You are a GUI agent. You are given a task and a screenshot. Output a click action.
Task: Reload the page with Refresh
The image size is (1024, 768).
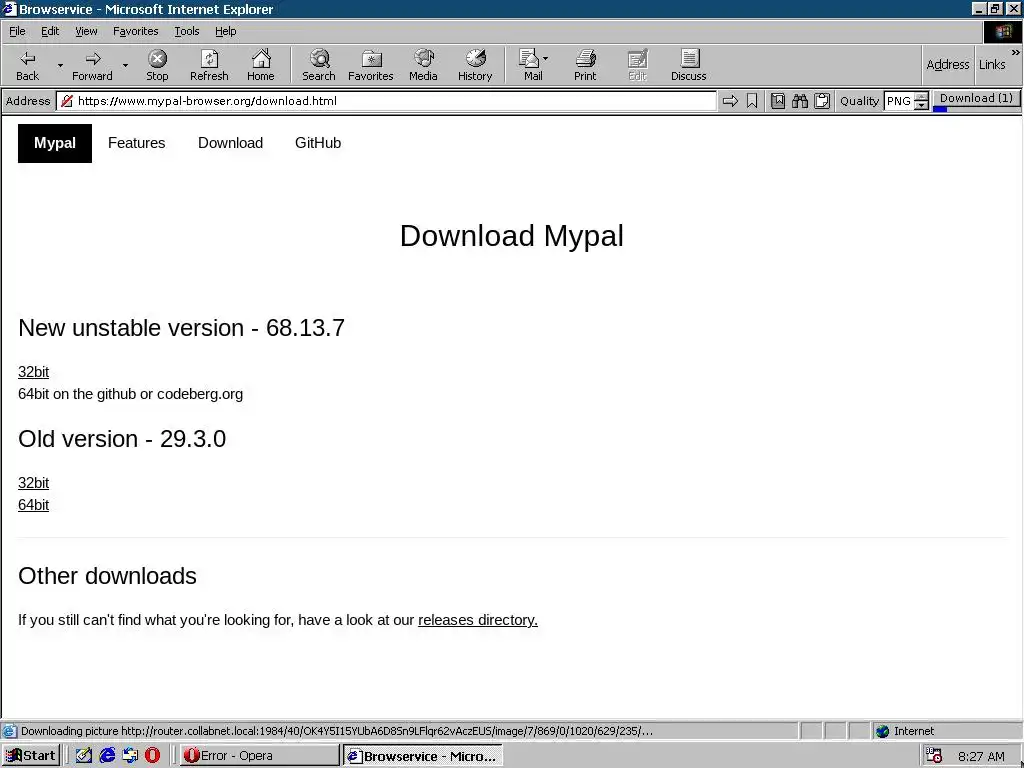(x=209, y=65)
